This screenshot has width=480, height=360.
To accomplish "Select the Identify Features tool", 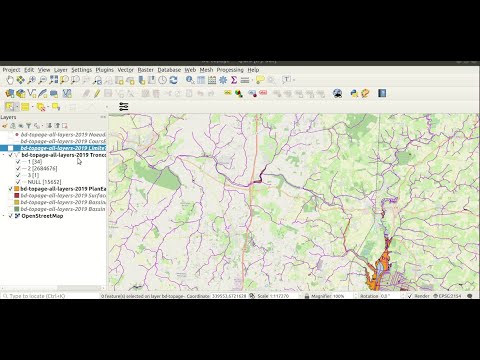I will tap(190, 80).
